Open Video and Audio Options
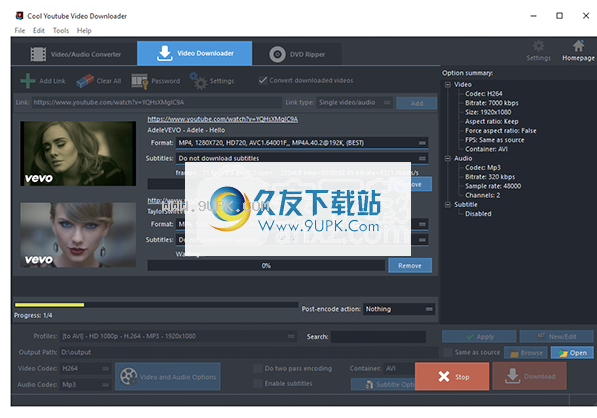Viewport: 597px width, 418px height. (168, 377)
